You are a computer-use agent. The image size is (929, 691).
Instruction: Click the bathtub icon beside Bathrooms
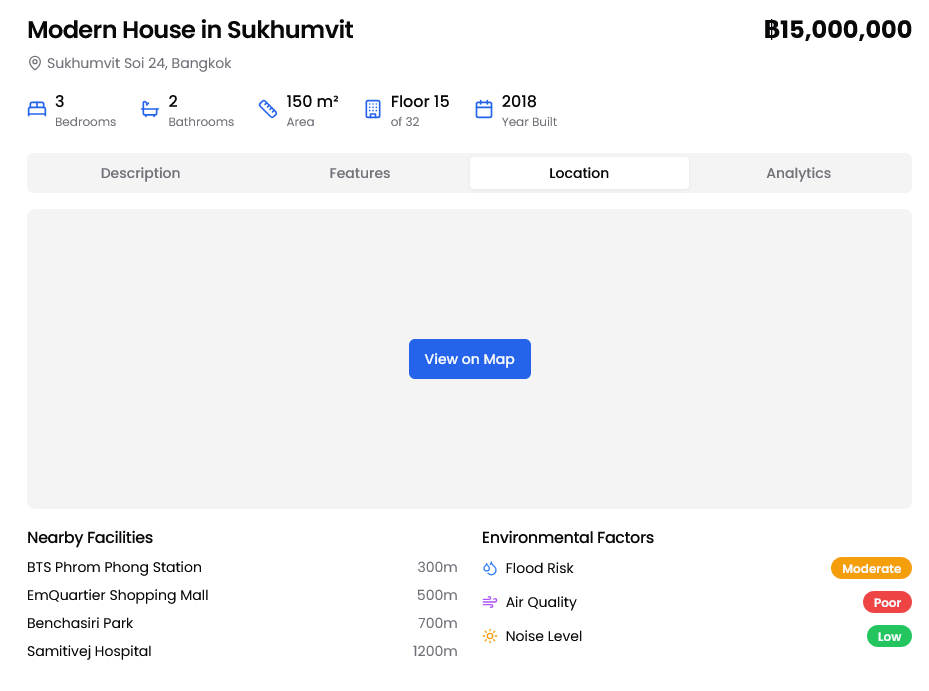tap(150, 110)
